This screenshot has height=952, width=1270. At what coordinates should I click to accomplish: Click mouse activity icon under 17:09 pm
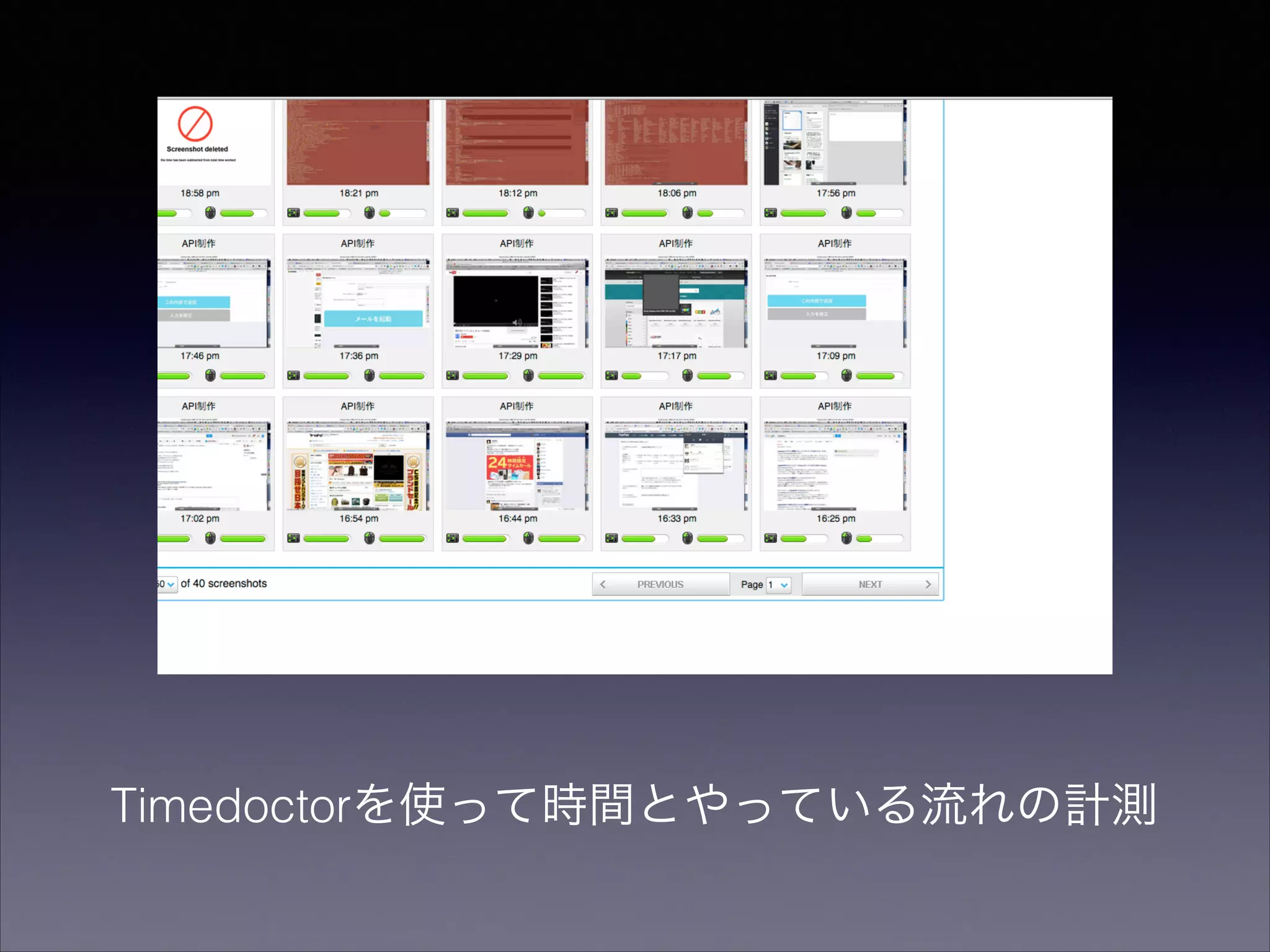[x=846, y=376]
